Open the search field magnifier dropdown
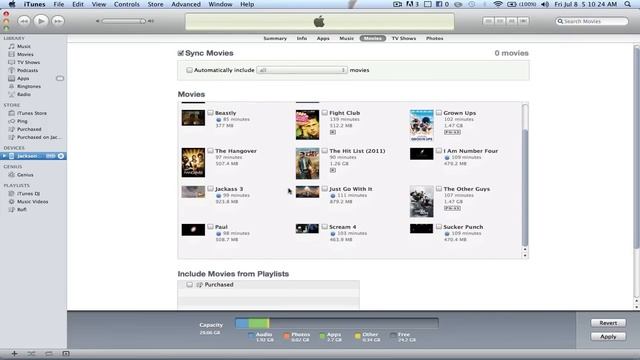The width and height of the screenshot is (640, 360). 560,21
